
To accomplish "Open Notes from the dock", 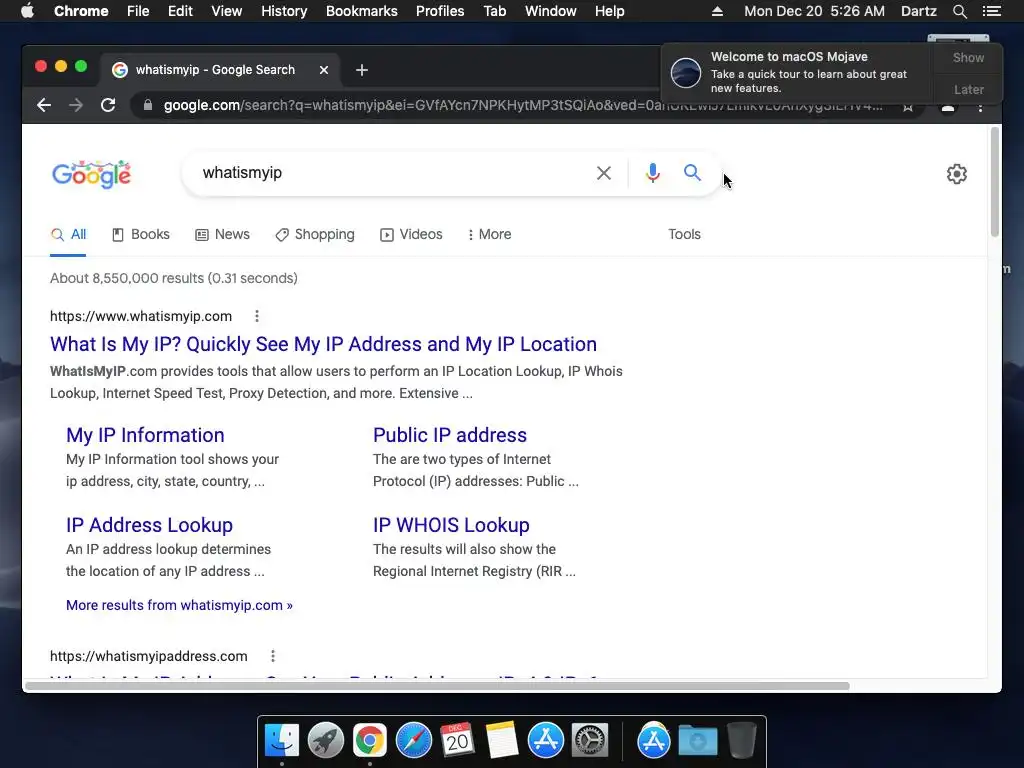I will pyautogui.click(x=502, y=741).
